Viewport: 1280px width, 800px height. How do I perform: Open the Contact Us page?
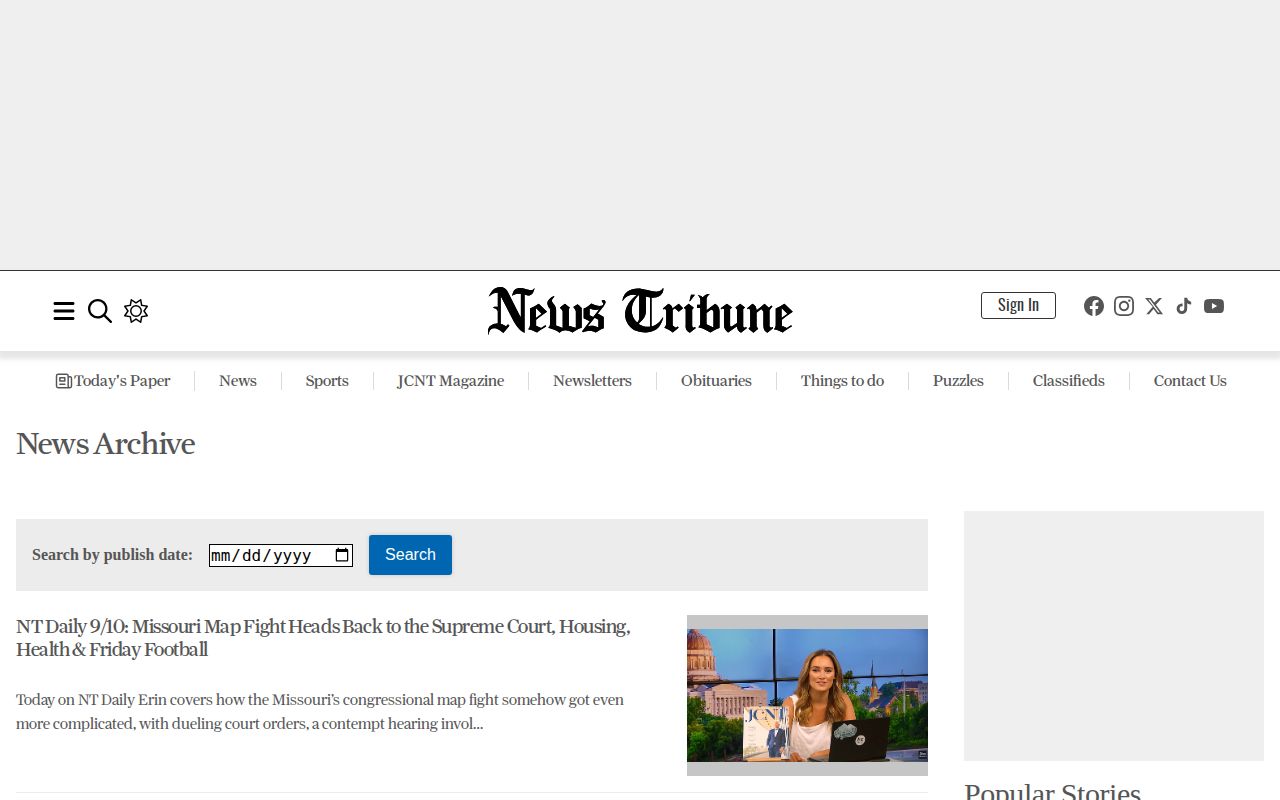pos(1190,381)
